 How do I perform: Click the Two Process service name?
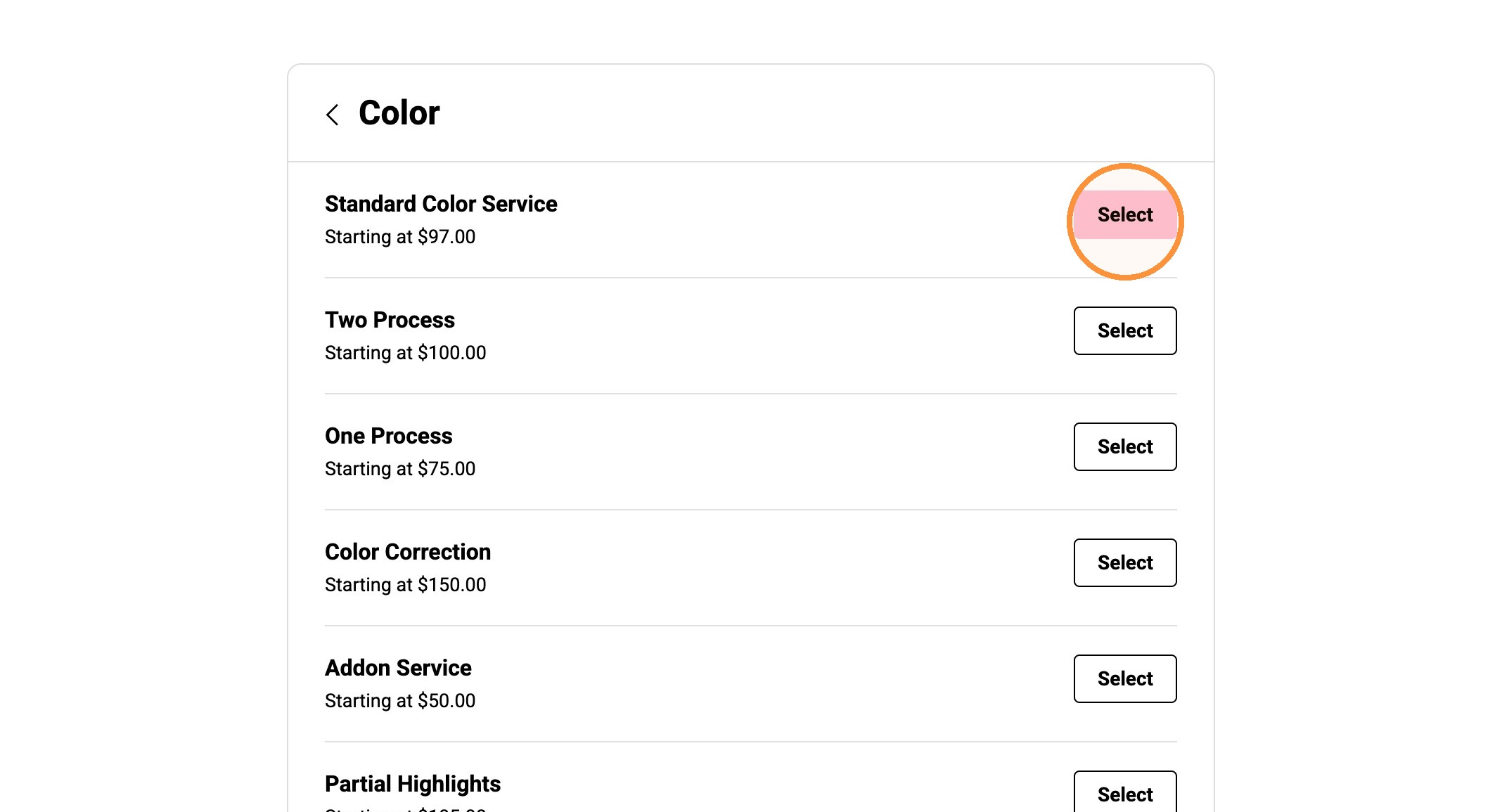tap(390, 320)
